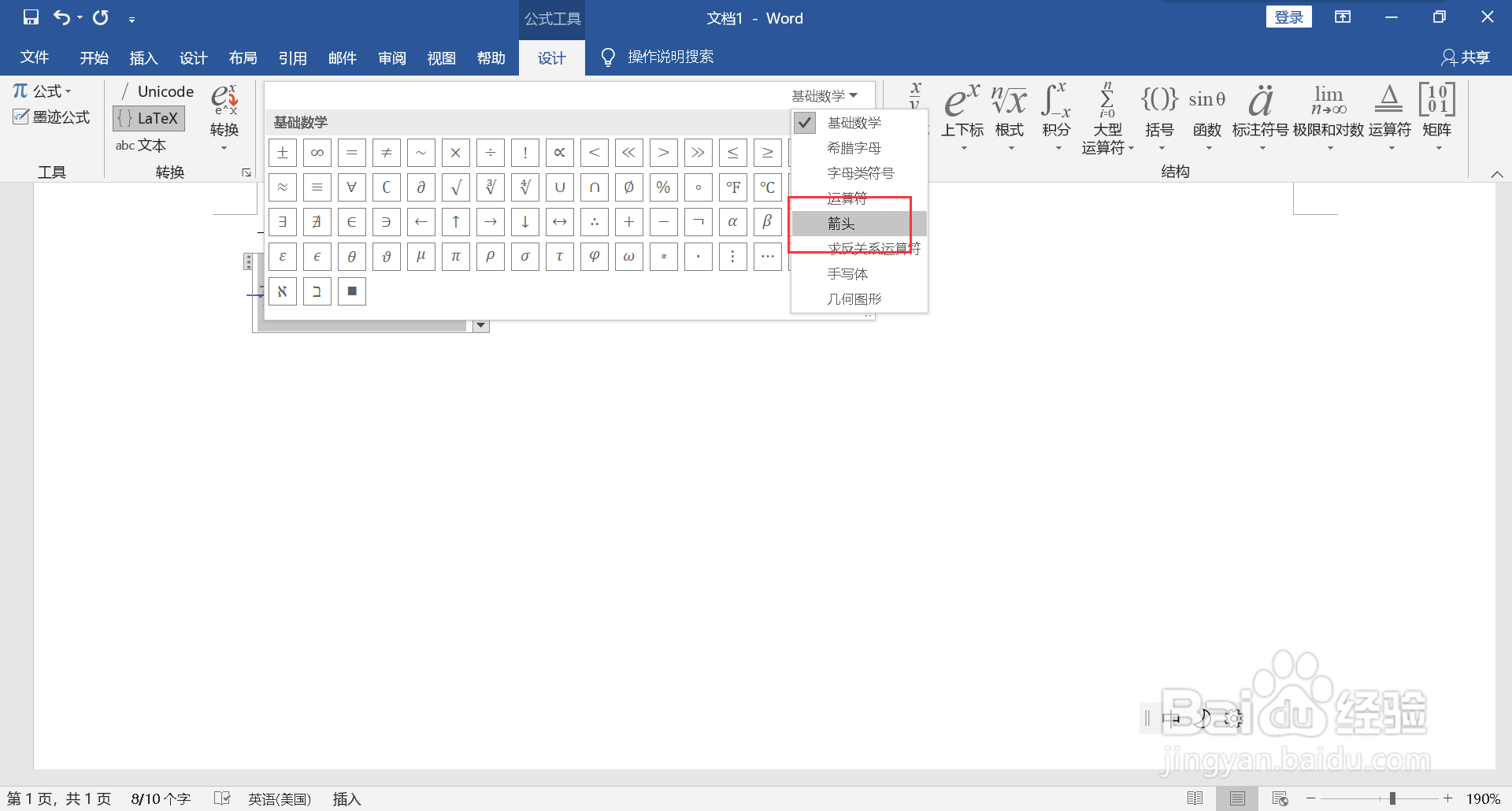Switch to the 插入 ribbon tab
Screen dimensions: 1512x811
tap(143, 57)
